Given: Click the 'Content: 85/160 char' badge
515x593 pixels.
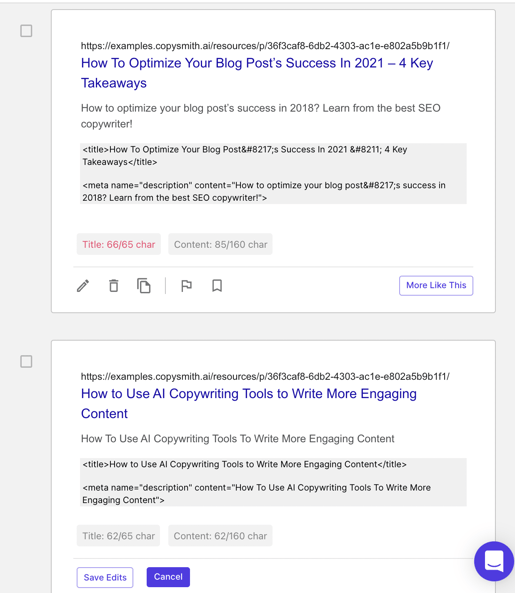Looking at the screenshot, I should [220, 244].
